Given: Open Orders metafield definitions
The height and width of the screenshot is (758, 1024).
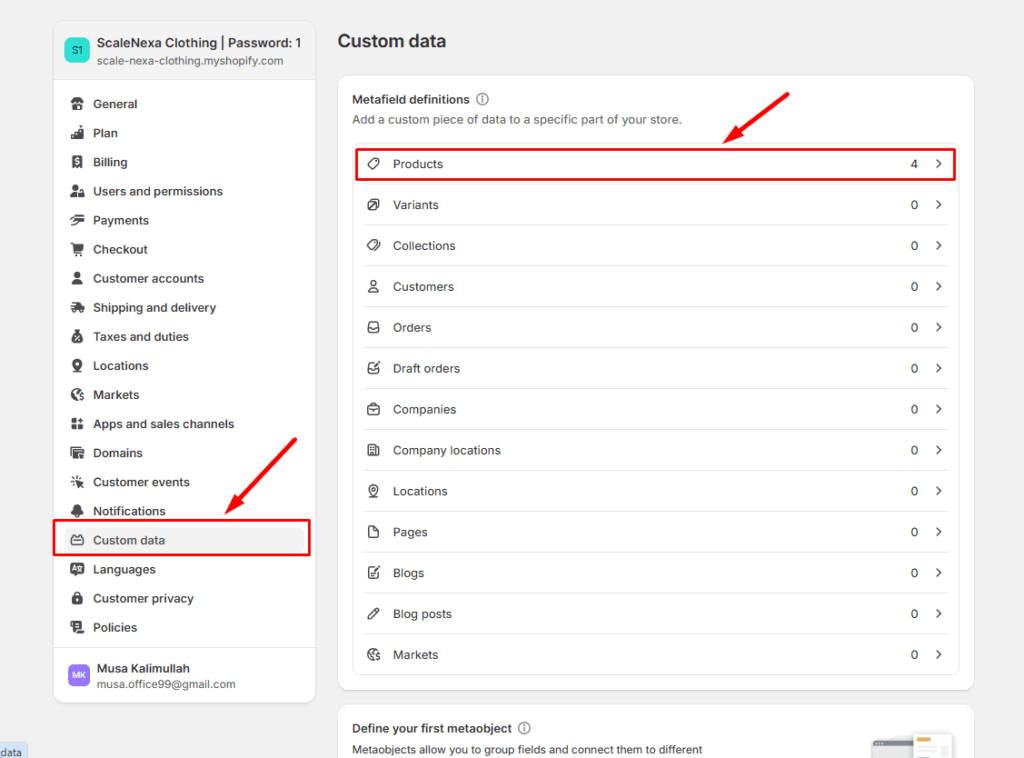Looking at the screenshot, I should [x=656, y=327].
